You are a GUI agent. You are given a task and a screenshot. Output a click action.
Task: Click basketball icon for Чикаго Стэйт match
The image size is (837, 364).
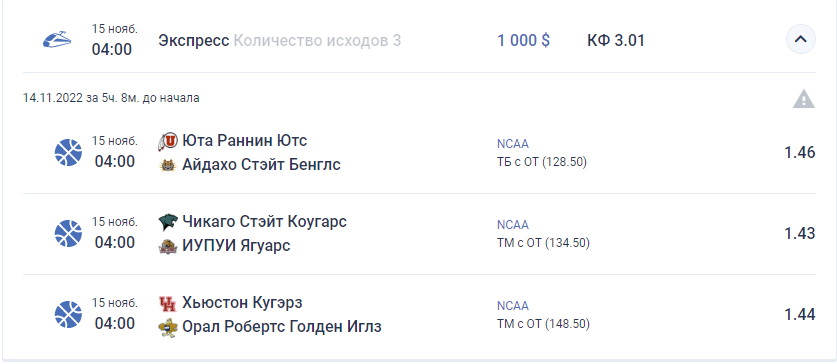(68, 234)
